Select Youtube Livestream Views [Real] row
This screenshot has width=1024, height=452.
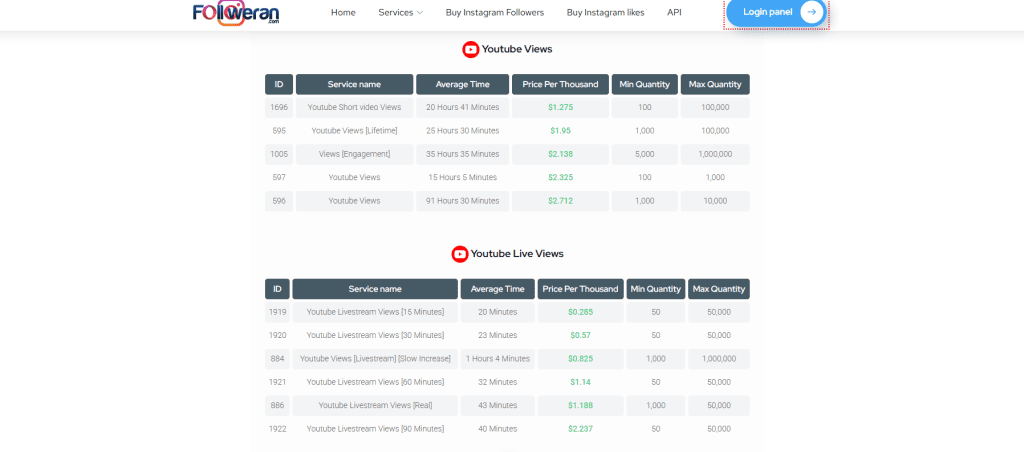coord(507,406)
